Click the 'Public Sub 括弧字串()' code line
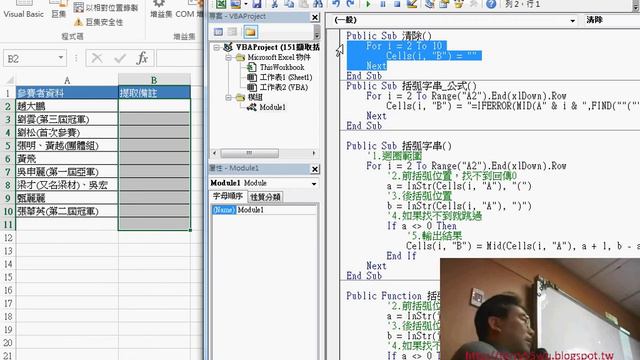The width and height of the screenshot is (640, 360). click(x=399, y=146)
